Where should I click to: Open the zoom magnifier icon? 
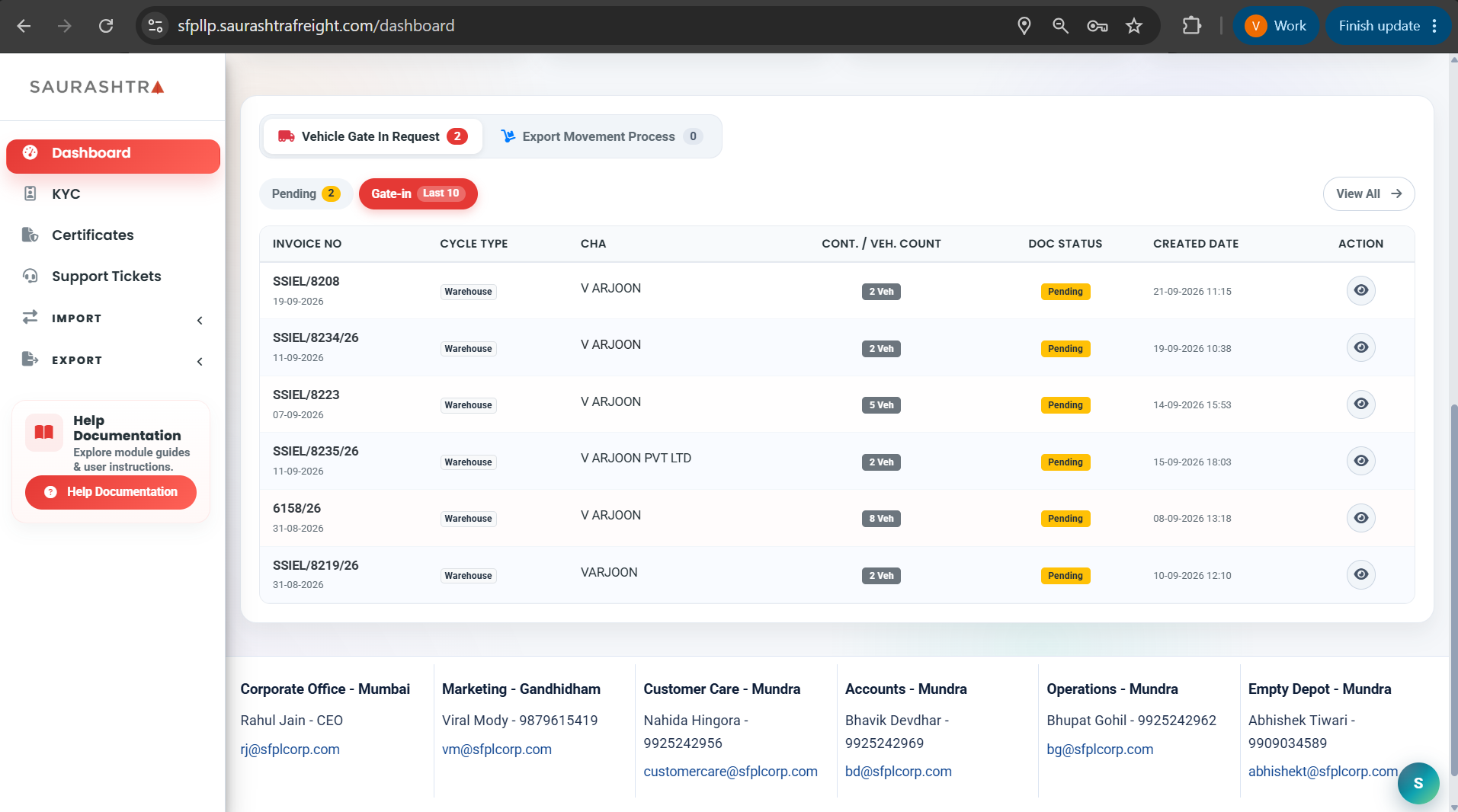point(1060,26)
